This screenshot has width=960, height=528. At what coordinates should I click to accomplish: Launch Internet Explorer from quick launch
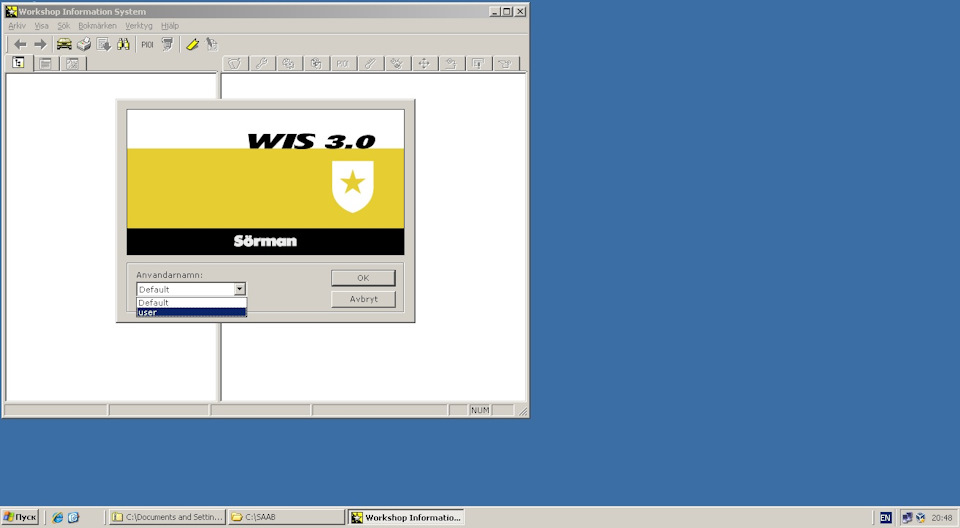[58, 518]
